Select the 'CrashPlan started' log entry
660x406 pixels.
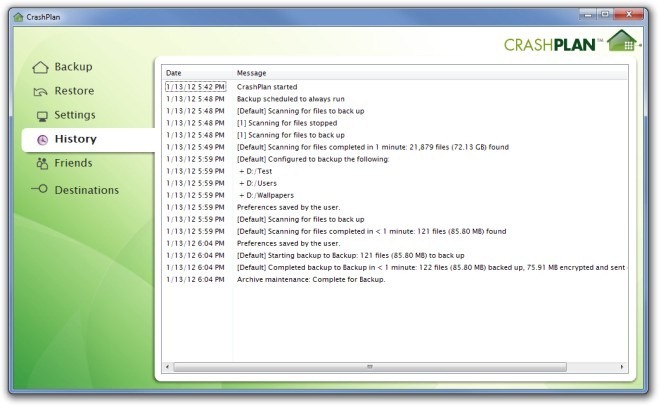(x=267, y=87)
